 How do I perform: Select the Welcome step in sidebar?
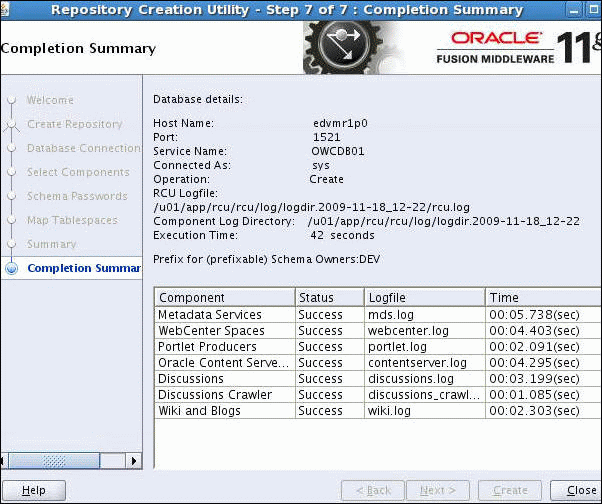coord(50,100)
